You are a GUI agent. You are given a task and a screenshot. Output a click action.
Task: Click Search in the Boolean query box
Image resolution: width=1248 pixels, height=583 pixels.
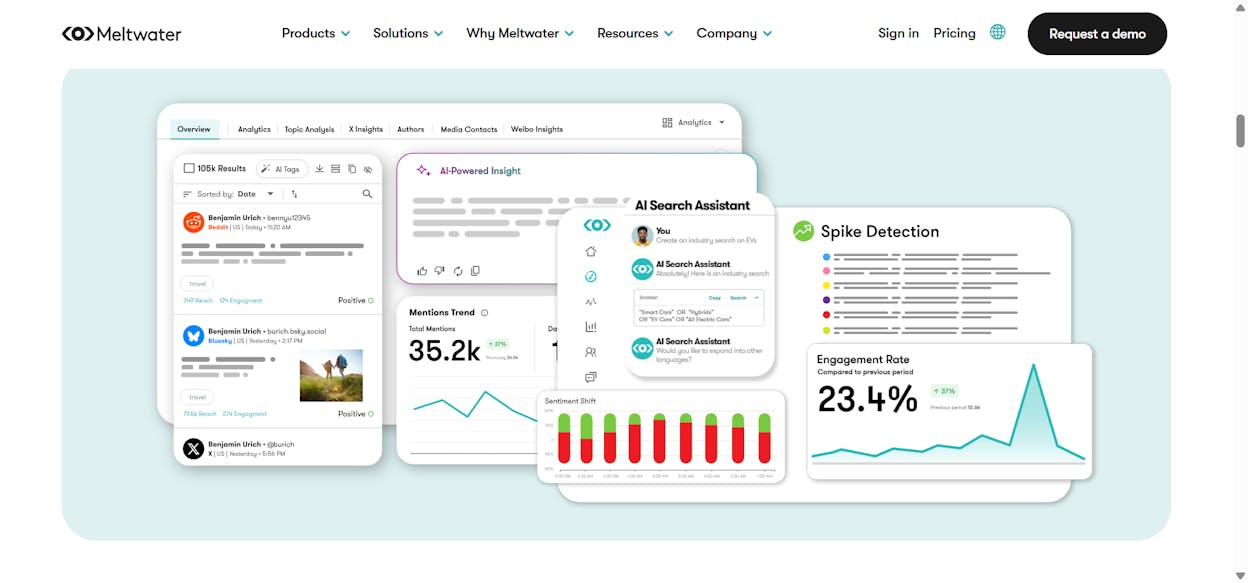click(x=738, y=297)
